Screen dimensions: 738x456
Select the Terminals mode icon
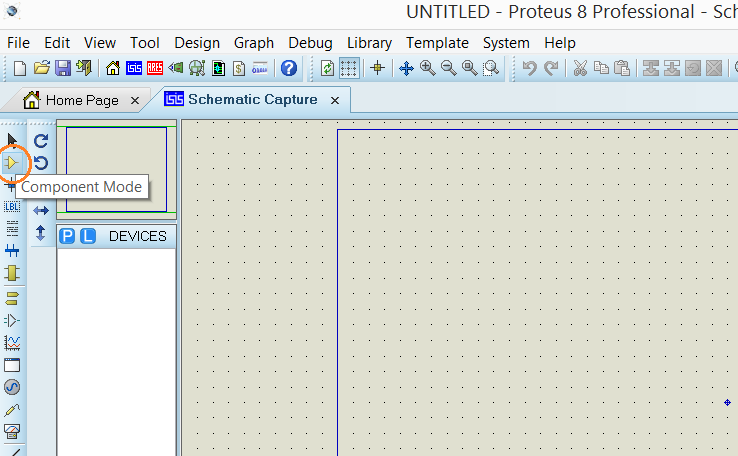(x=12, y=298)
